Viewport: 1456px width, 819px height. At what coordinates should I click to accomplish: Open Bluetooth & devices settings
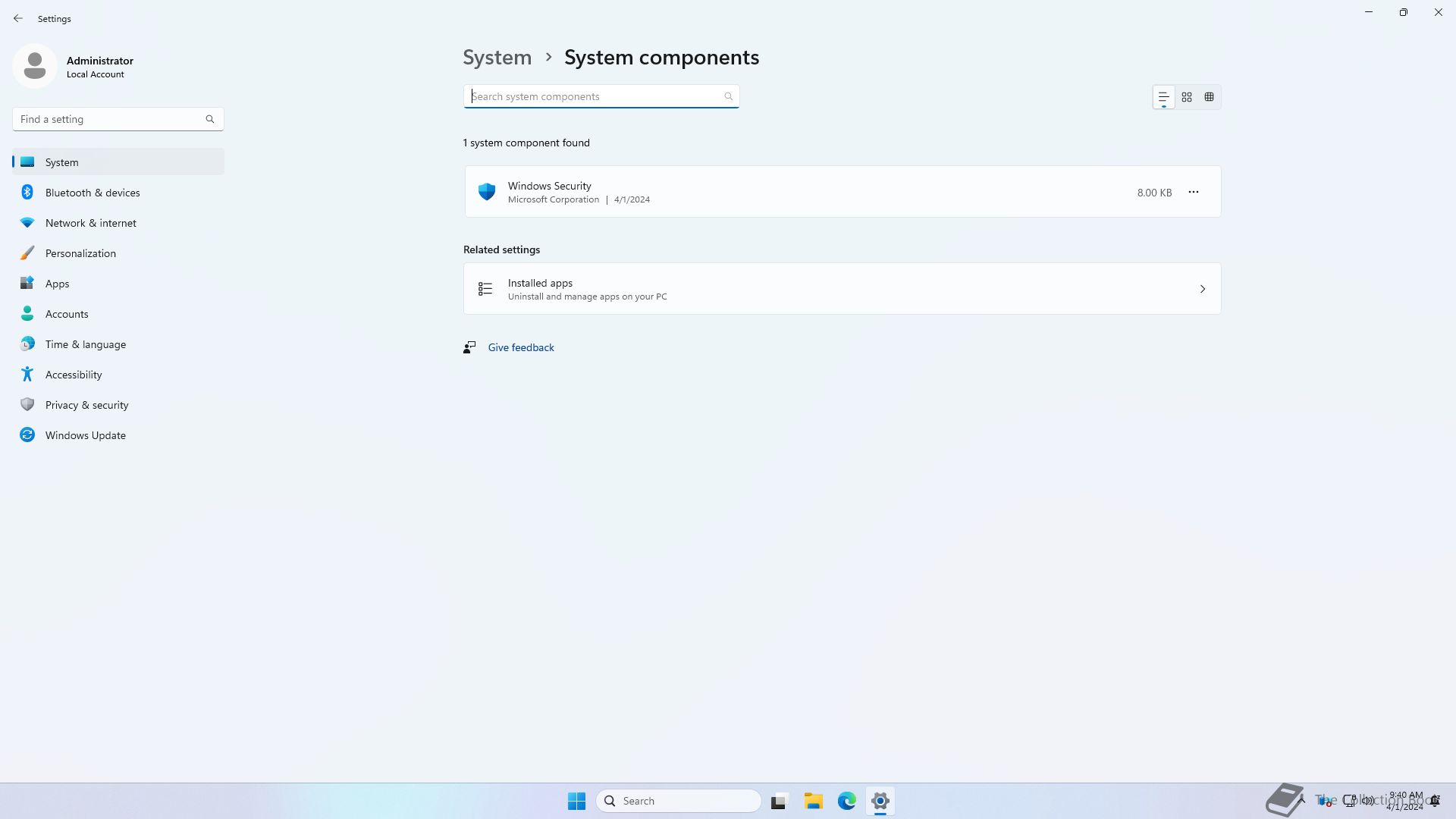pyautogui.click(x=93, y=193)
